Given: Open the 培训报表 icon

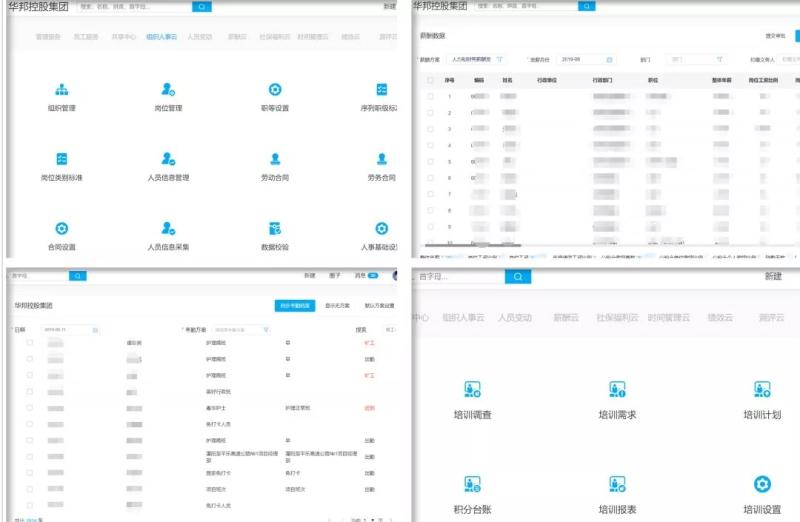Looking at the screenshot, I should pyautogui.click(x=617, y=484).
